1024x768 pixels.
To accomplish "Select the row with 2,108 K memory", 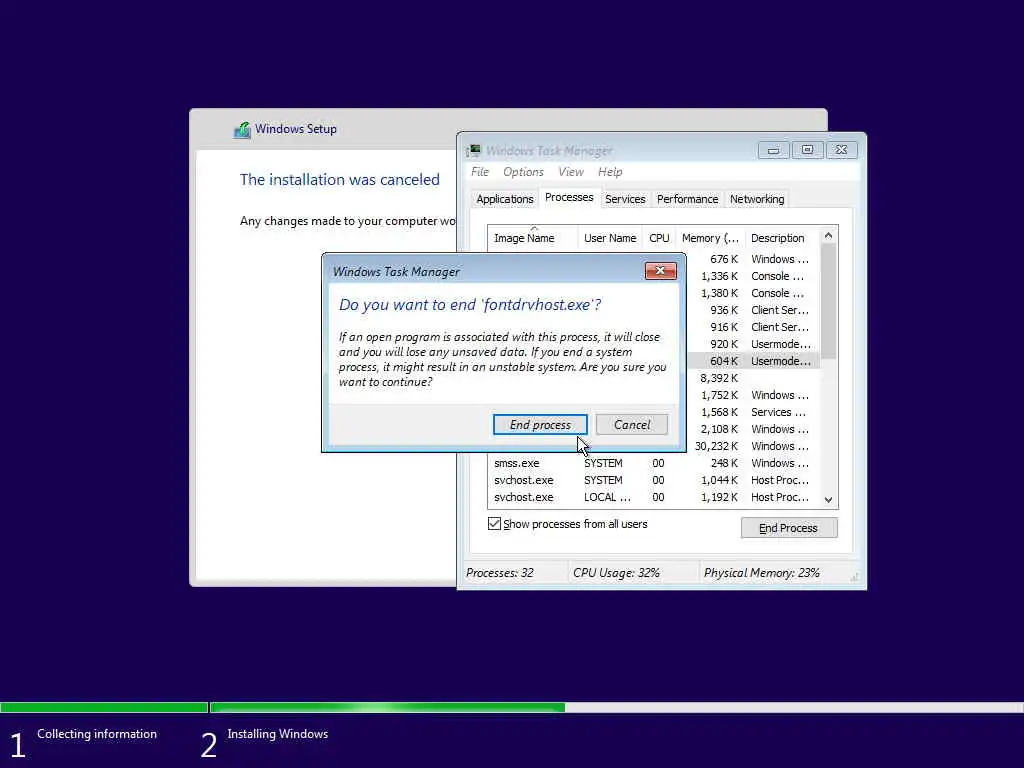I will (x=754, y=429).
